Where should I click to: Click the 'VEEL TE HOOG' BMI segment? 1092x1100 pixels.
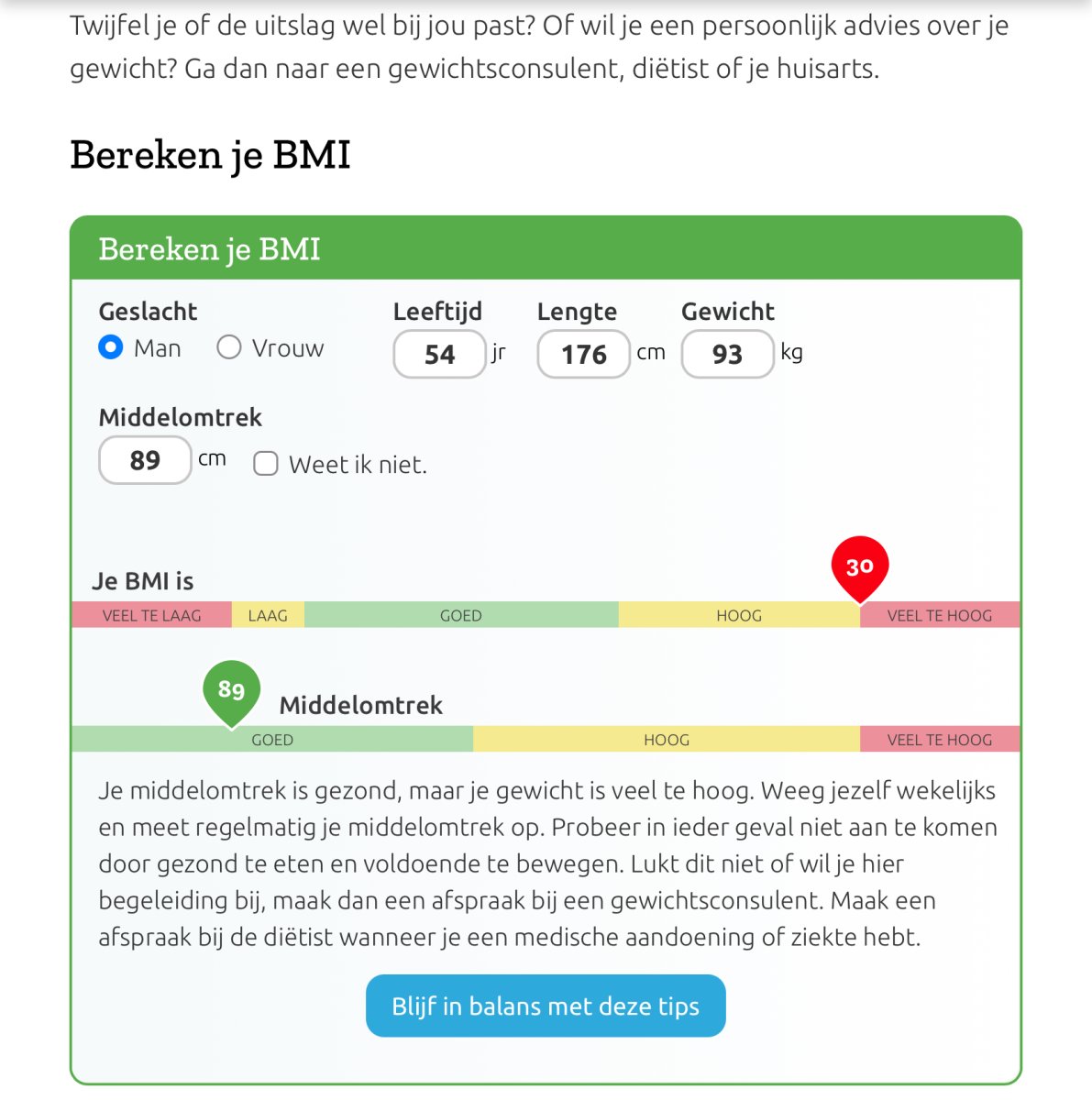939,615
